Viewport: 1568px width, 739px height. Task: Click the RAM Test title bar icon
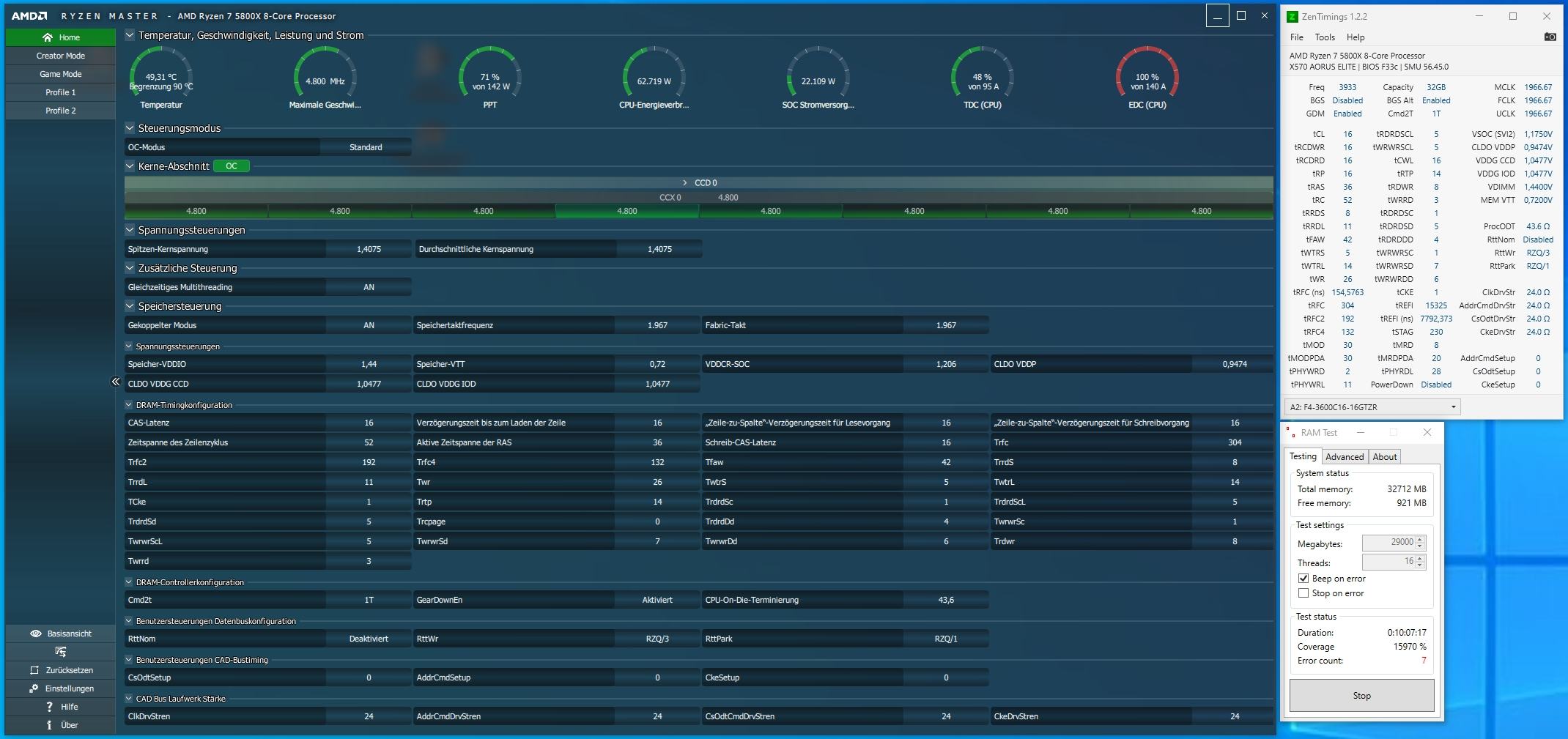click(x=1290, y=432)
